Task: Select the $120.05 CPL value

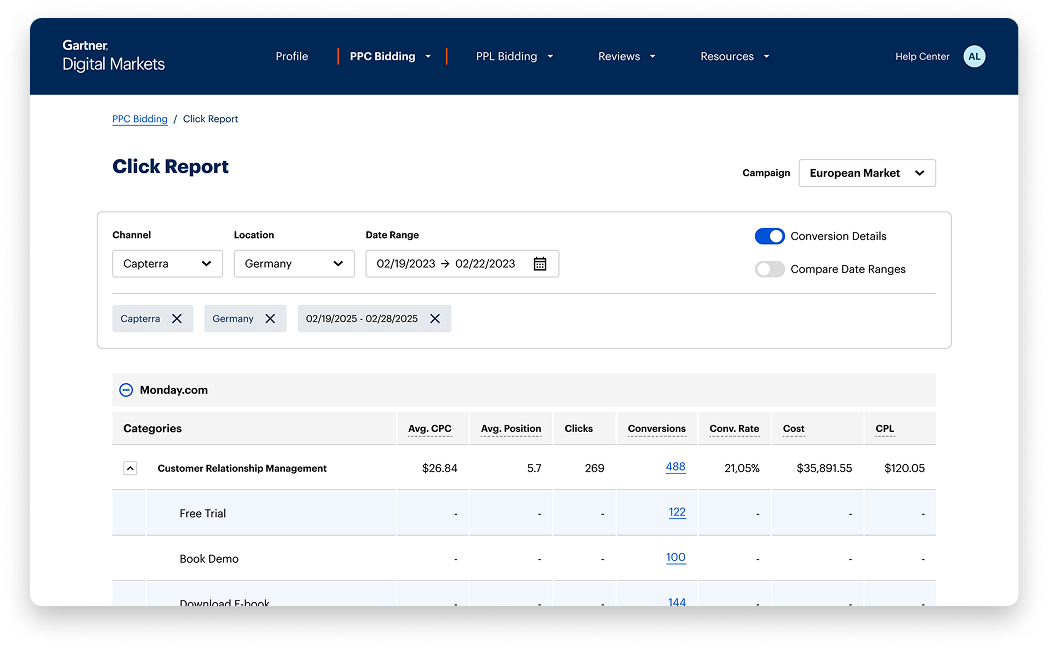Action: pos(904,468)
